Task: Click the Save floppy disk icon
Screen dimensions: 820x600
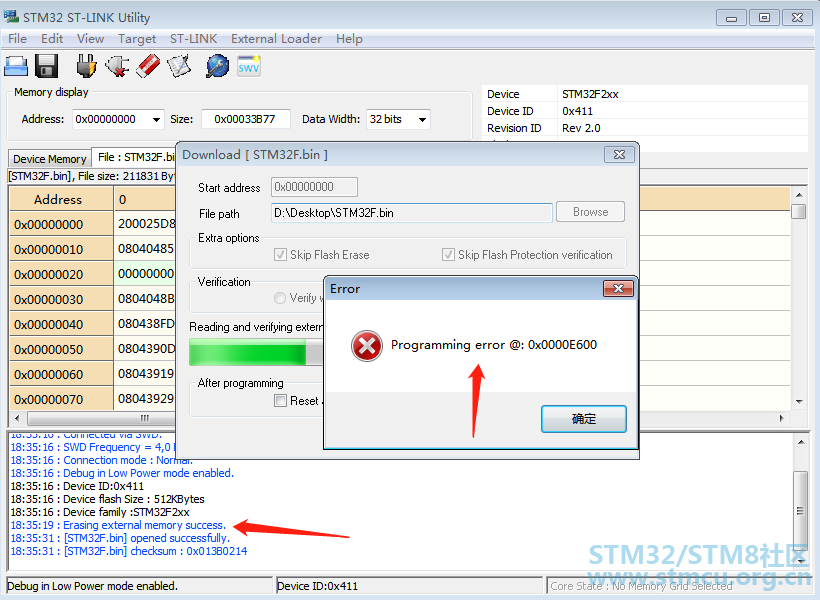Action: click(x=47, y=66)
